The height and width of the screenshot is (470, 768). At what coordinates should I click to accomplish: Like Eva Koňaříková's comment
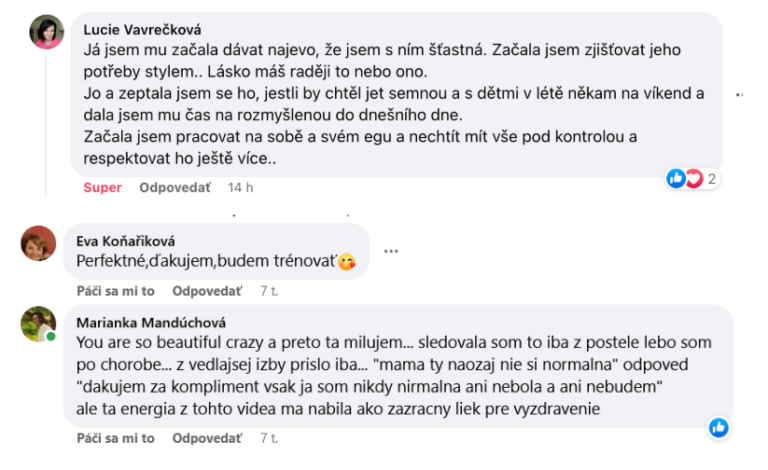115,291
